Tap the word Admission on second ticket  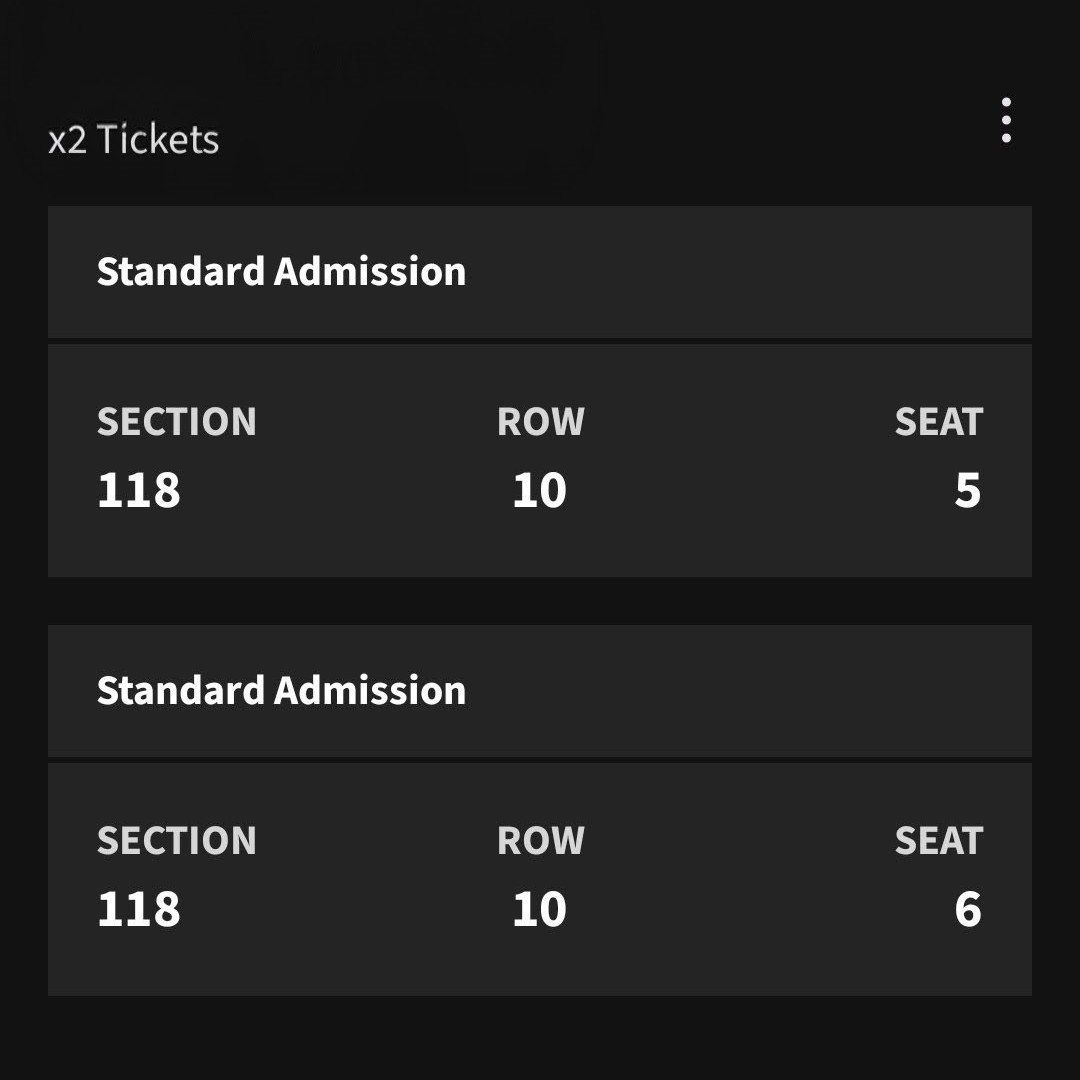(371, 691)
